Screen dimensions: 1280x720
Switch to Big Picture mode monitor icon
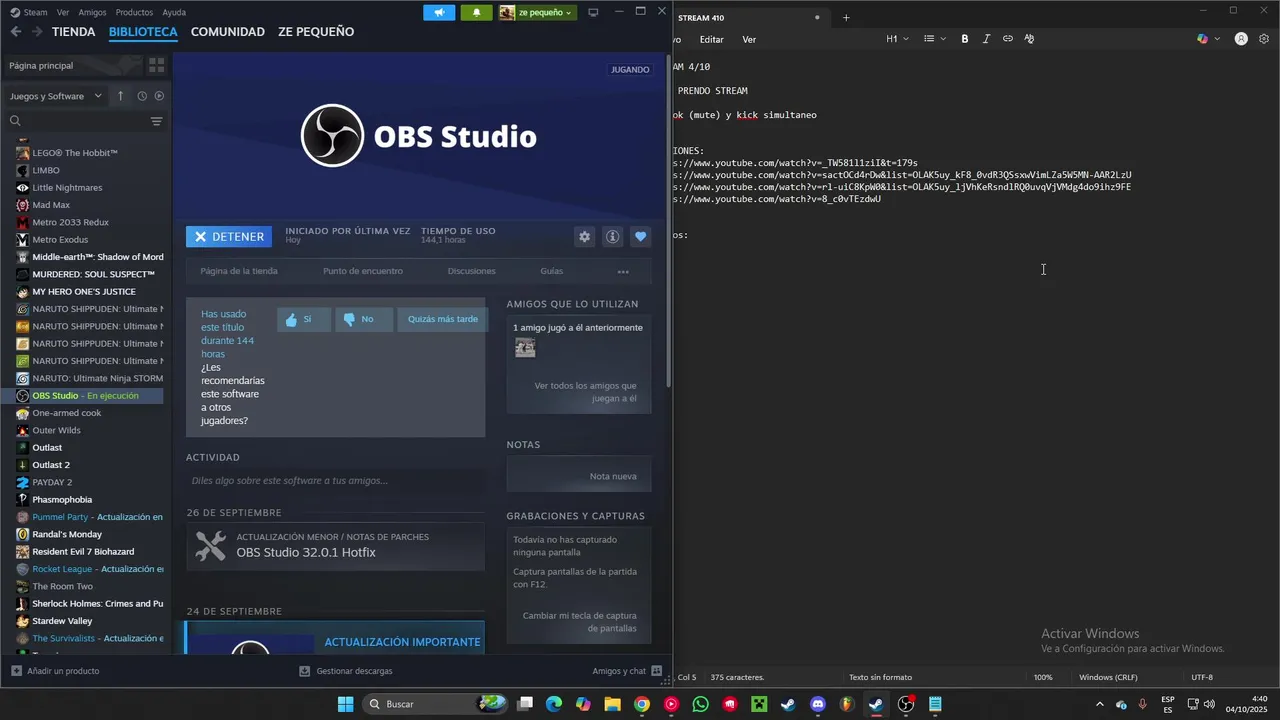point(593,12)
